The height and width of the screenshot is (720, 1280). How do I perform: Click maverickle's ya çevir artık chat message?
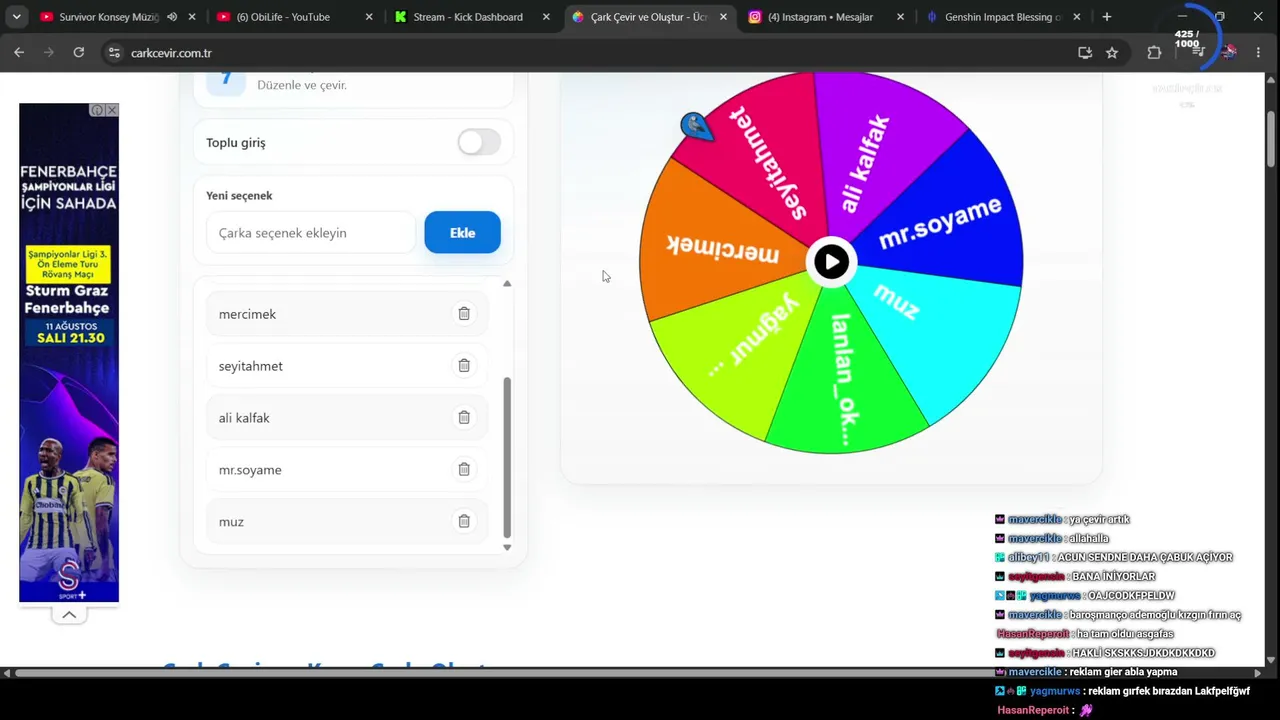click(x=1063, y=519)
